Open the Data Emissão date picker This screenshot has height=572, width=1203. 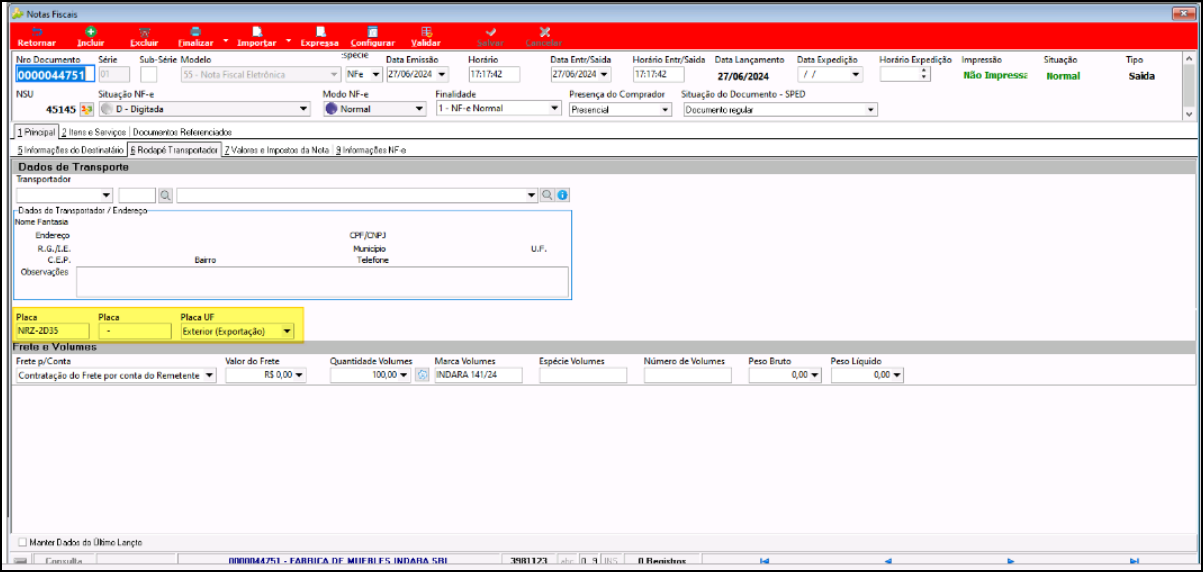[x=442, y=75]
